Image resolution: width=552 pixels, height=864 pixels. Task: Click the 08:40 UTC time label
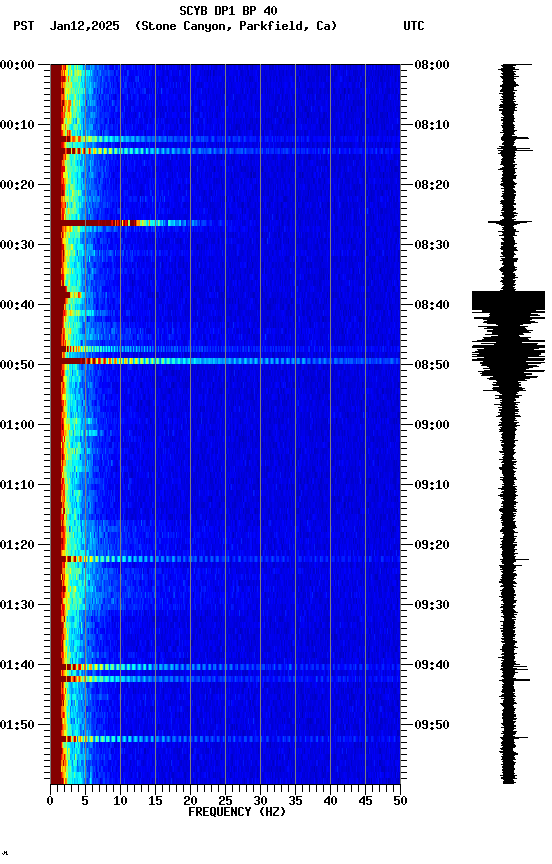pyautogui.click(x=432, y=305)
